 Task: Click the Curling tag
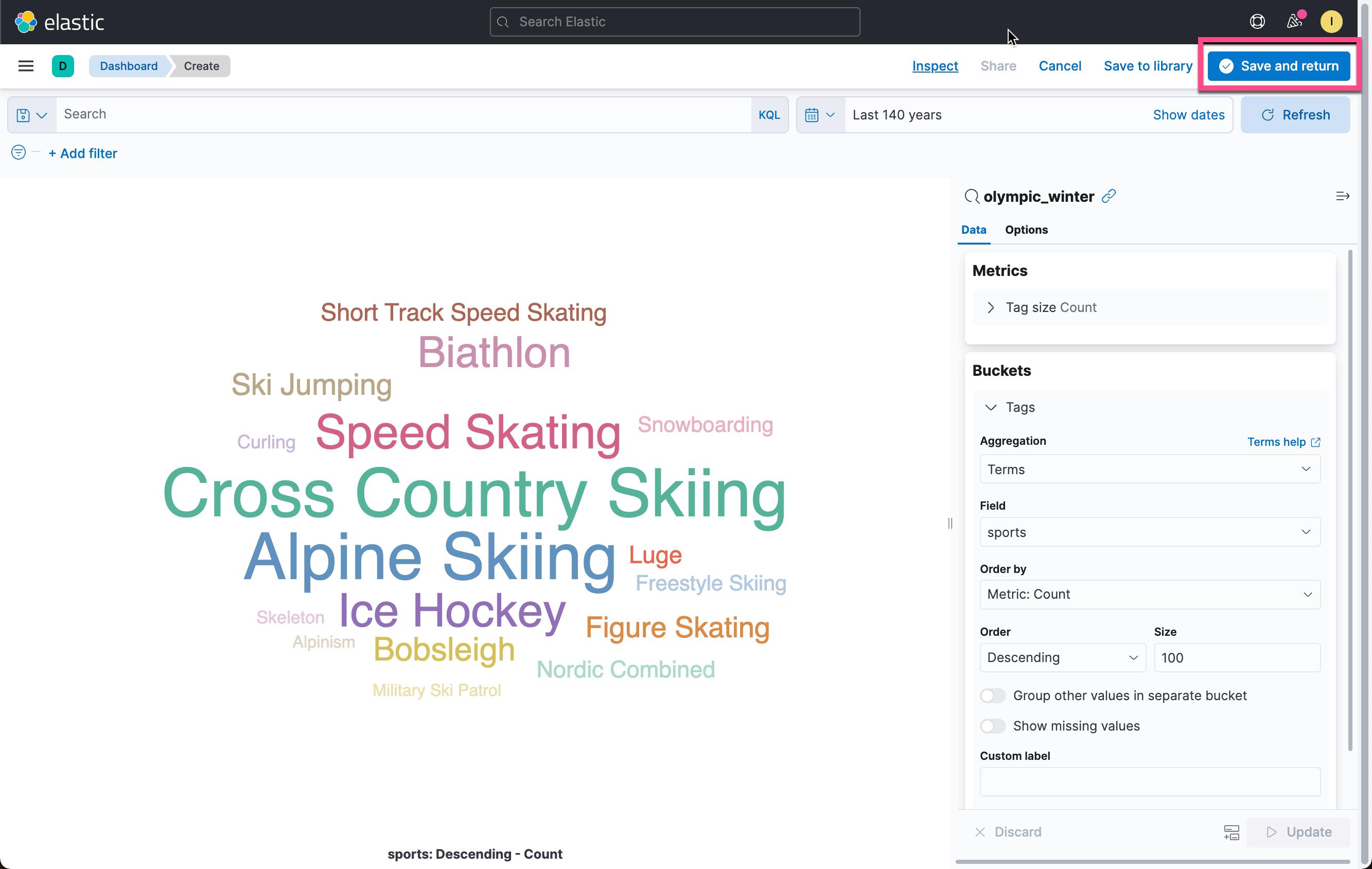point(266,442)
